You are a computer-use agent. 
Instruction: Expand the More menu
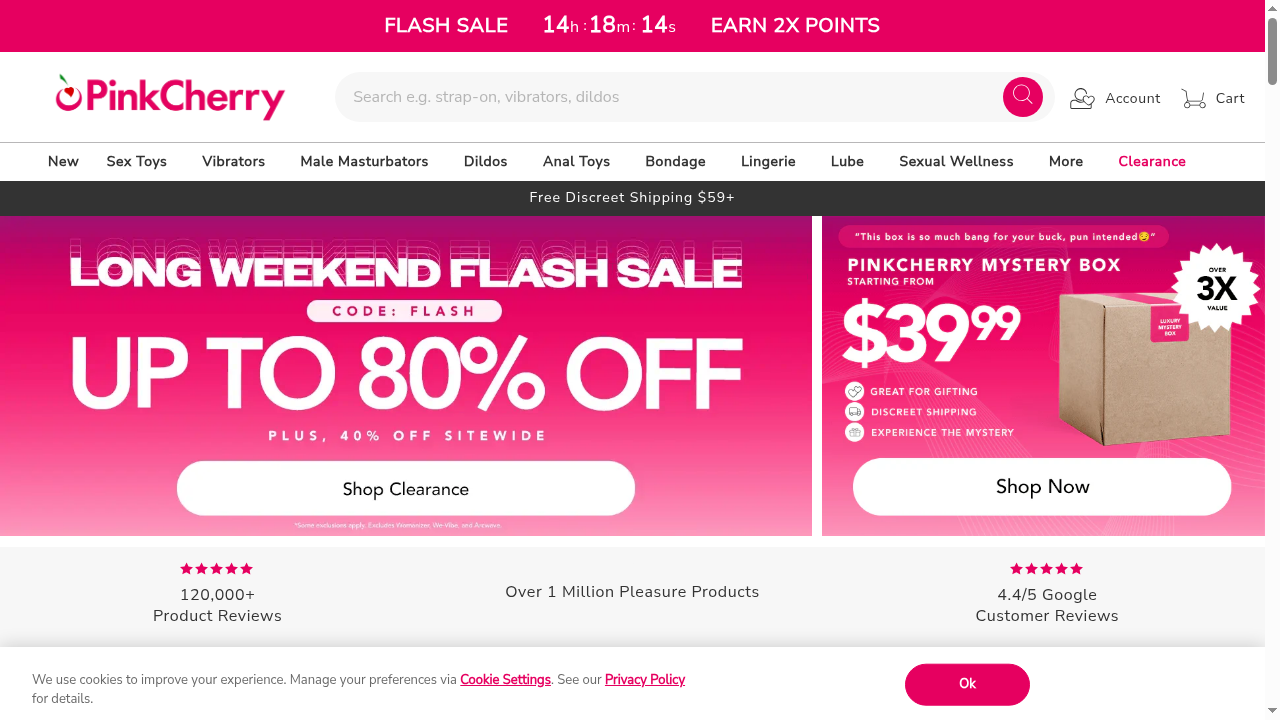coord(1065,162)
